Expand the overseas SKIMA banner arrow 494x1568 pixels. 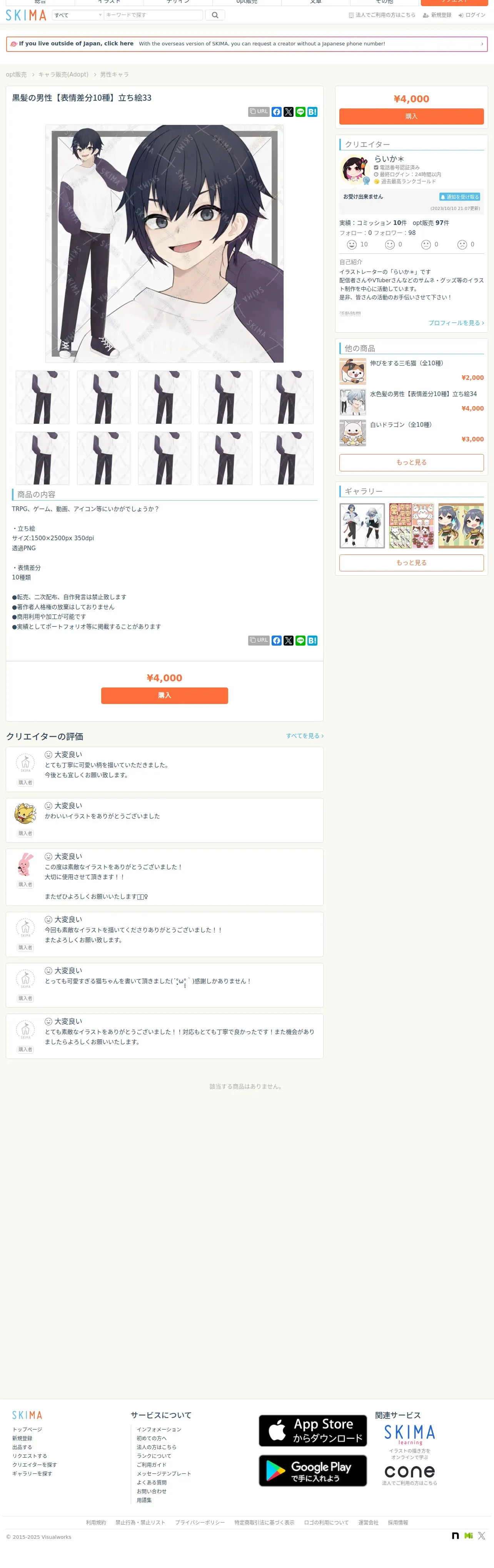click(x=482, y=44)
